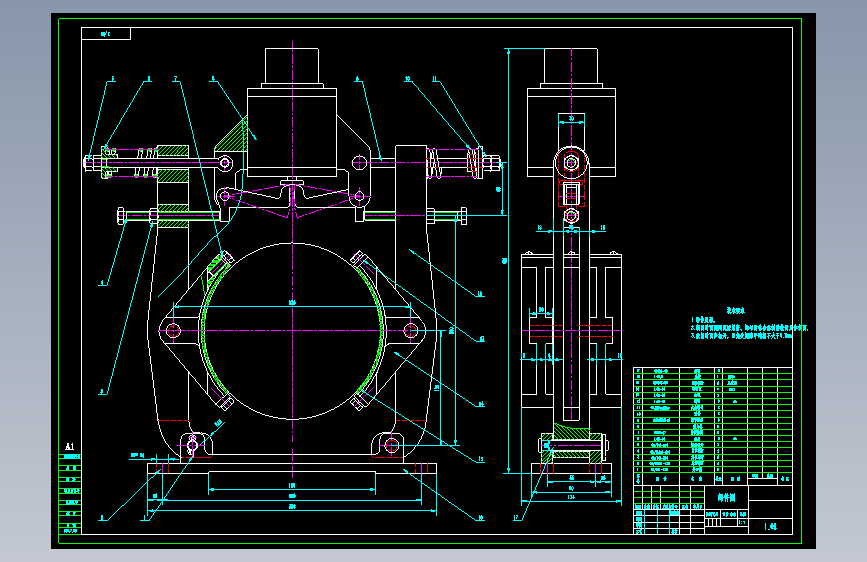Click the bolt head at lower-left horizontal bolt end
This screenshot has height=562, width=867.
click(x=121, y=216)
